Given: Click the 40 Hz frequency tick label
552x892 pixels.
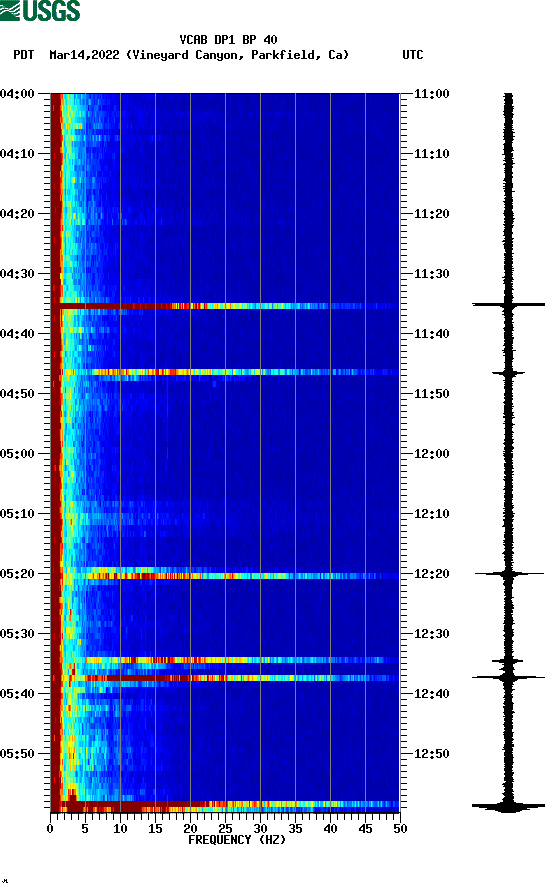Looking at the screenshot, I should 331,829.
